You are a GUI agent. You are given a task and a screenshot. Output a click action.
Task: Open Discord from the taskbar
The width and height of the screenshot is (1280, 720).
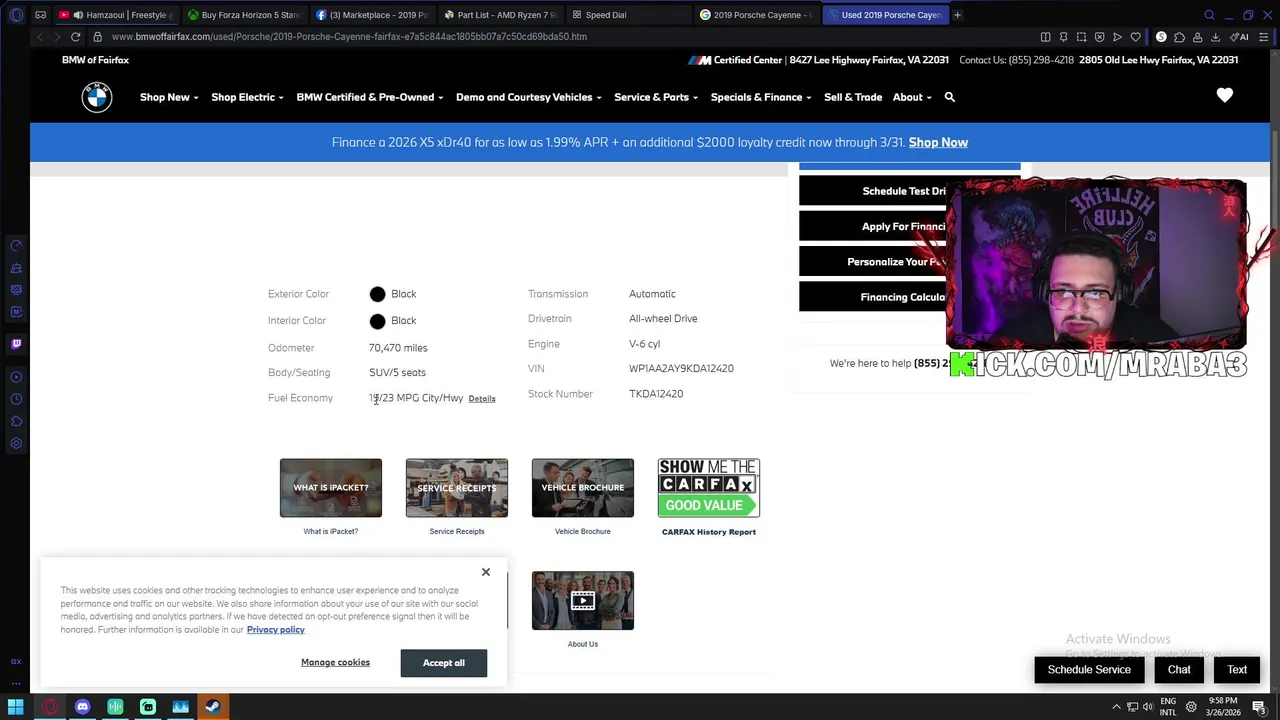(83, 707)
